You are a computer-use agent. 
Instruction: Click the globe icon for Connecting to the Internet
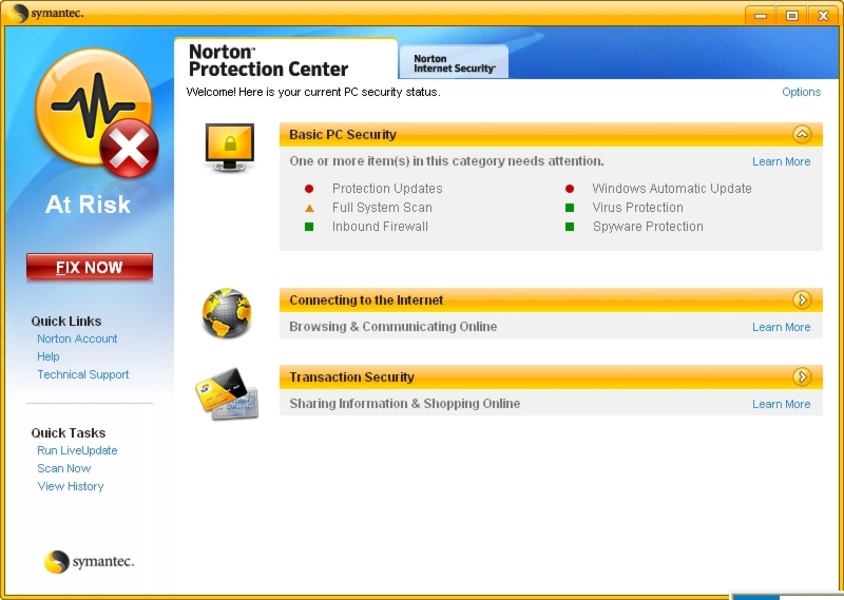click(x=227, y=313)
